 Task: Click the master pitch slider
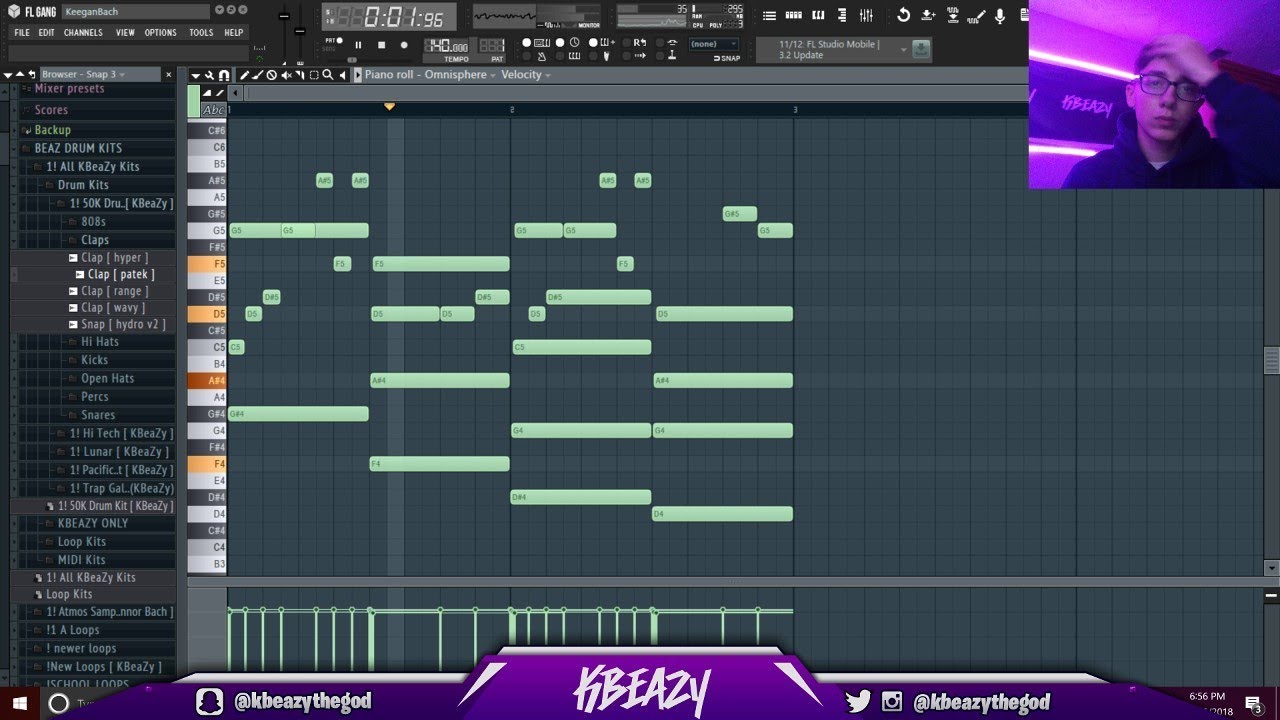tap(300, 32)
